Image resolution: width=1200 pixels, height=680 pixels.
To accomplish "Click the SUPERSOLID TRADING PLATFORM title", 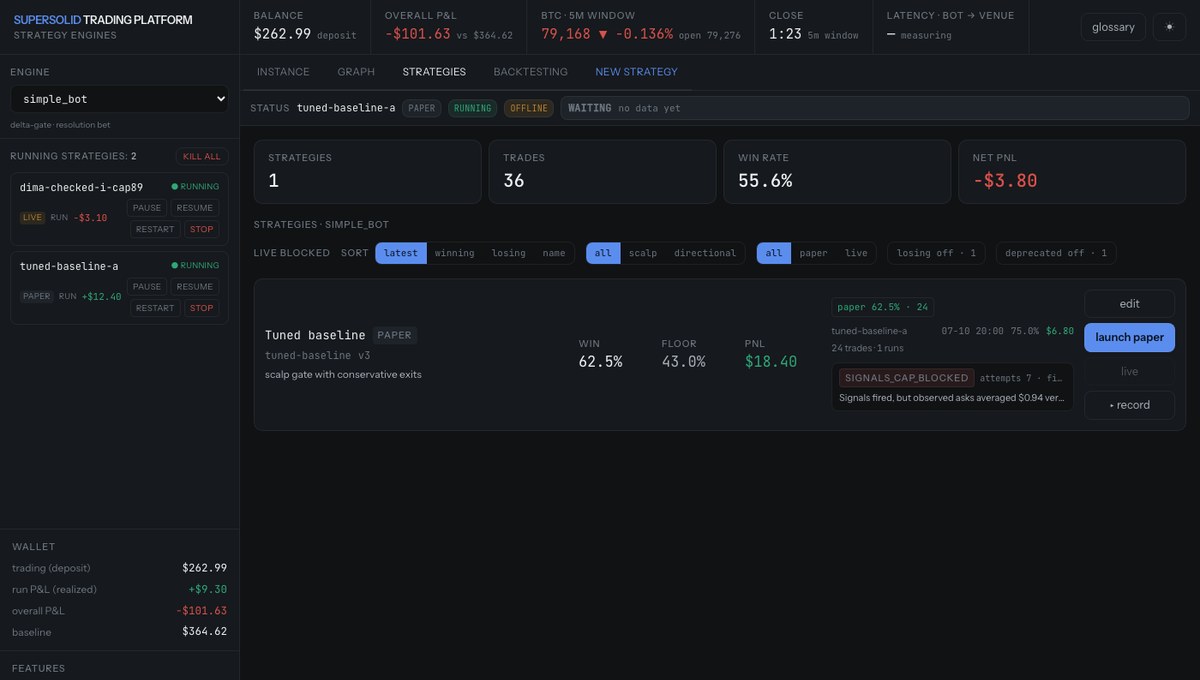I will pos(103,20).
